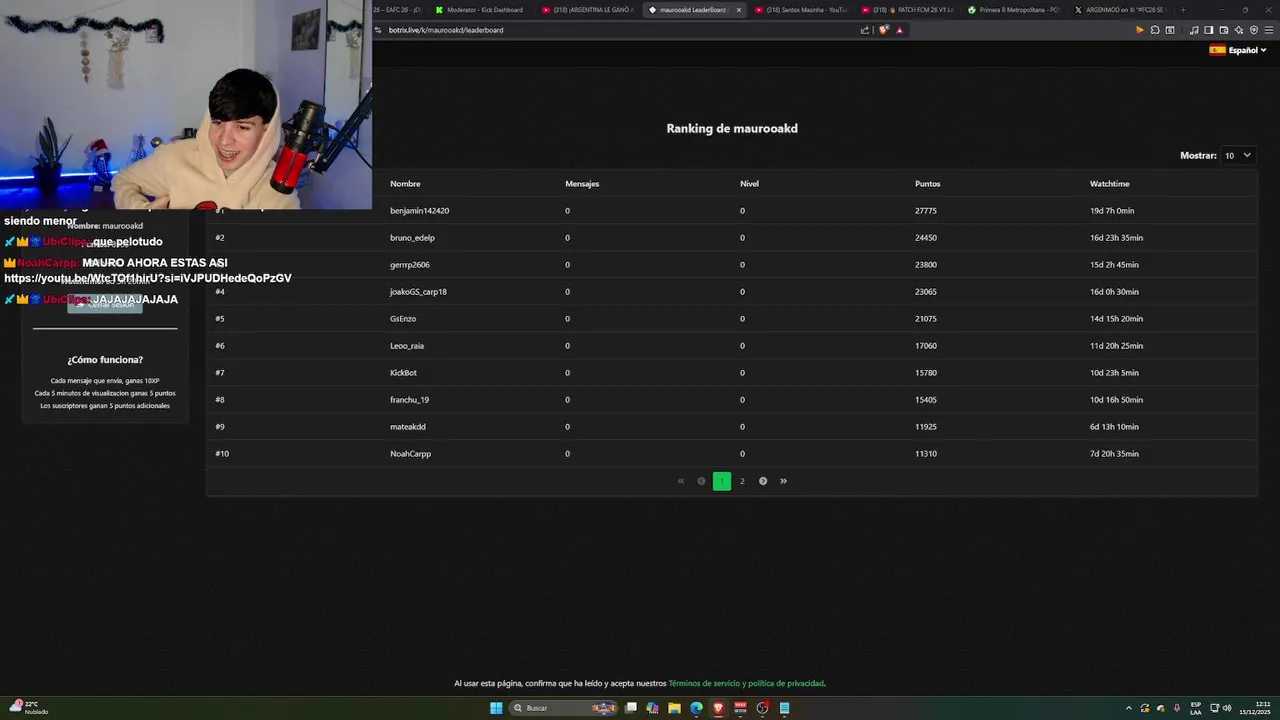Open the Español language dropdown
The width and height of the screenshot is (1280, 720).
coord(1238,50)
